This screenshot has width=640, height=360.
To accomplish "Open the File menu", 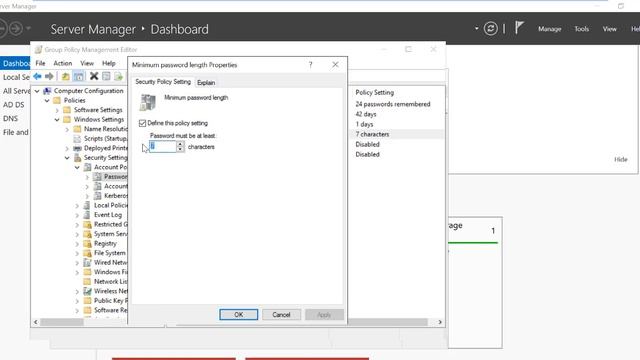I will click(40, 63).
